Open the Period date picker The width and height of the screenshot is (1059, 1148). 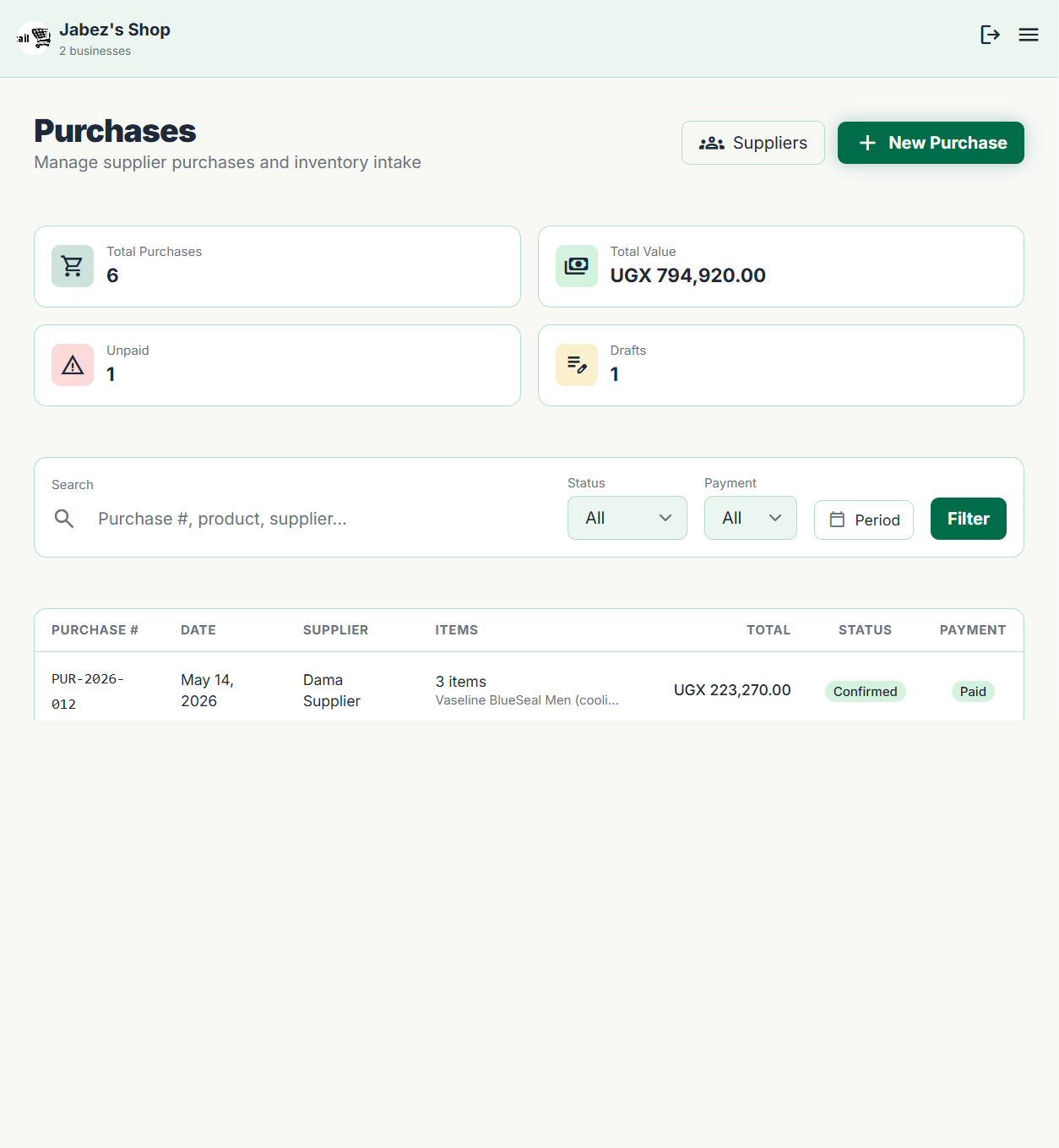point(864,520)
